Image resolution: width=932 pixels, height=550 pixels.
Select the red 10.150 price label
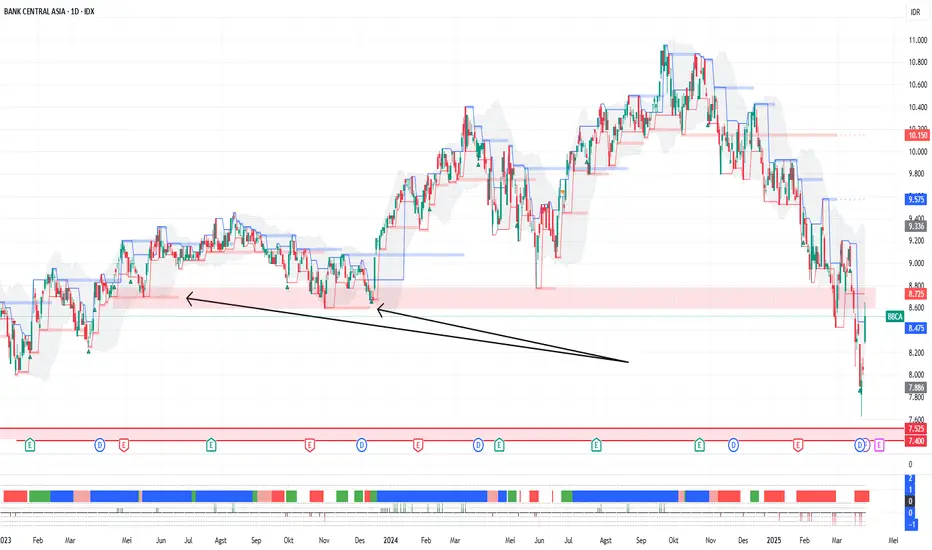point(917,136)
